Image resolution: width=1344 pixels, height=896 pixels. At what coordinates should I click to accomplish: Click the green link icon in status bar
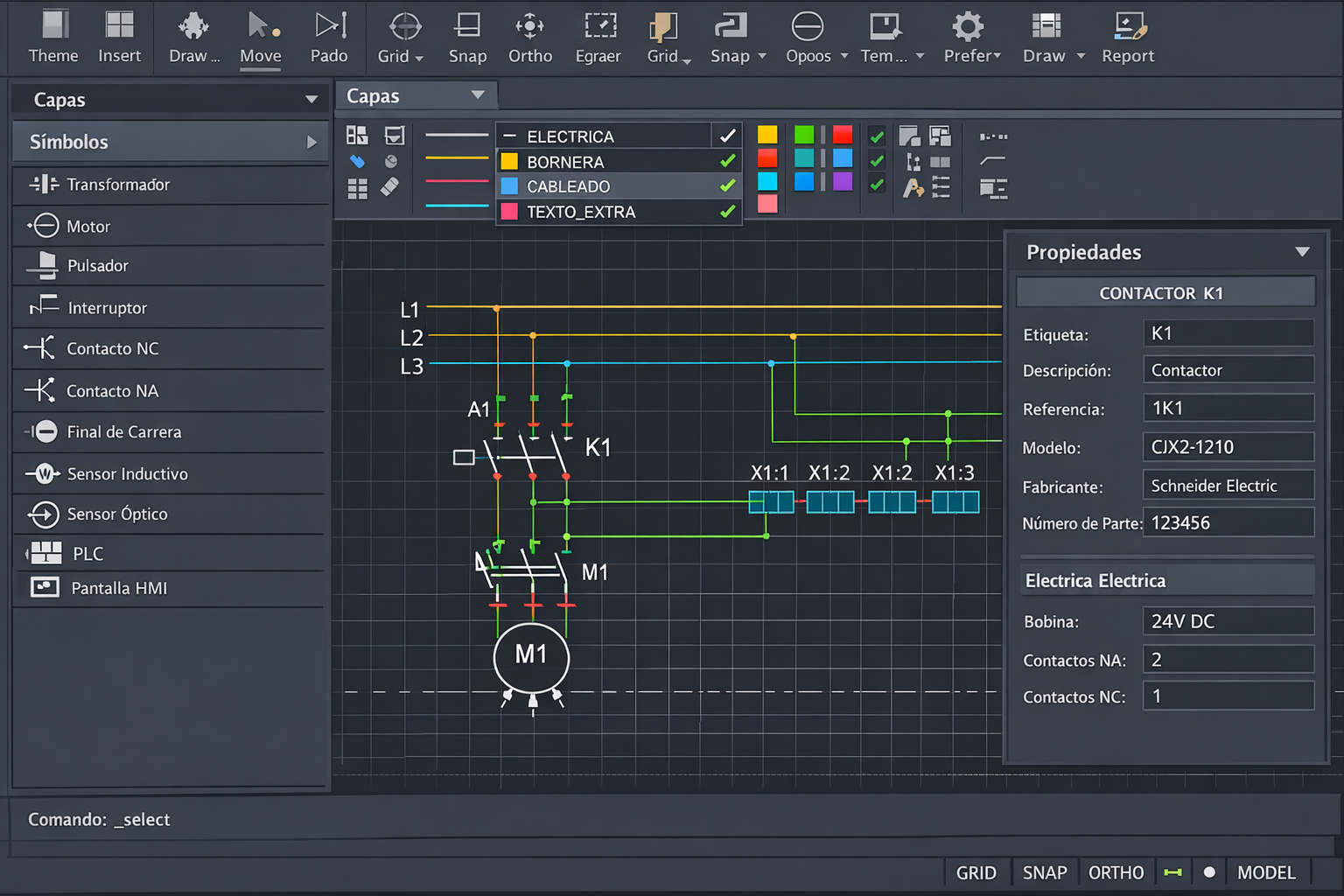pyautogui.click(x=1173, y=872)
